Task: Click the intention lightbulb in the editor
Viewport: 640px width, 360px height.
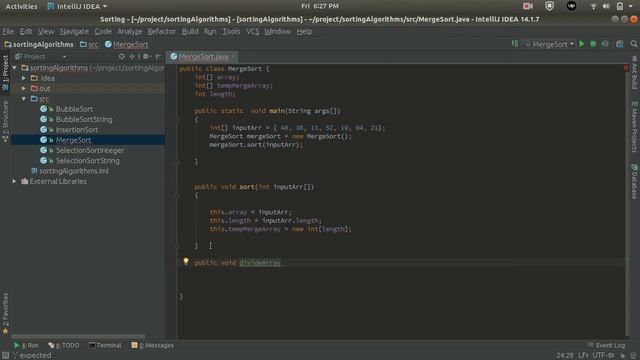Action: tap(186, 261)
